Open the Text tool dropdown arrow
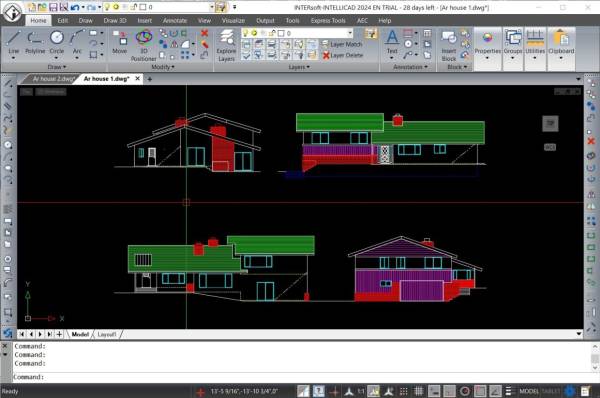This screenshot has width=600, height=398. point(392,58)
